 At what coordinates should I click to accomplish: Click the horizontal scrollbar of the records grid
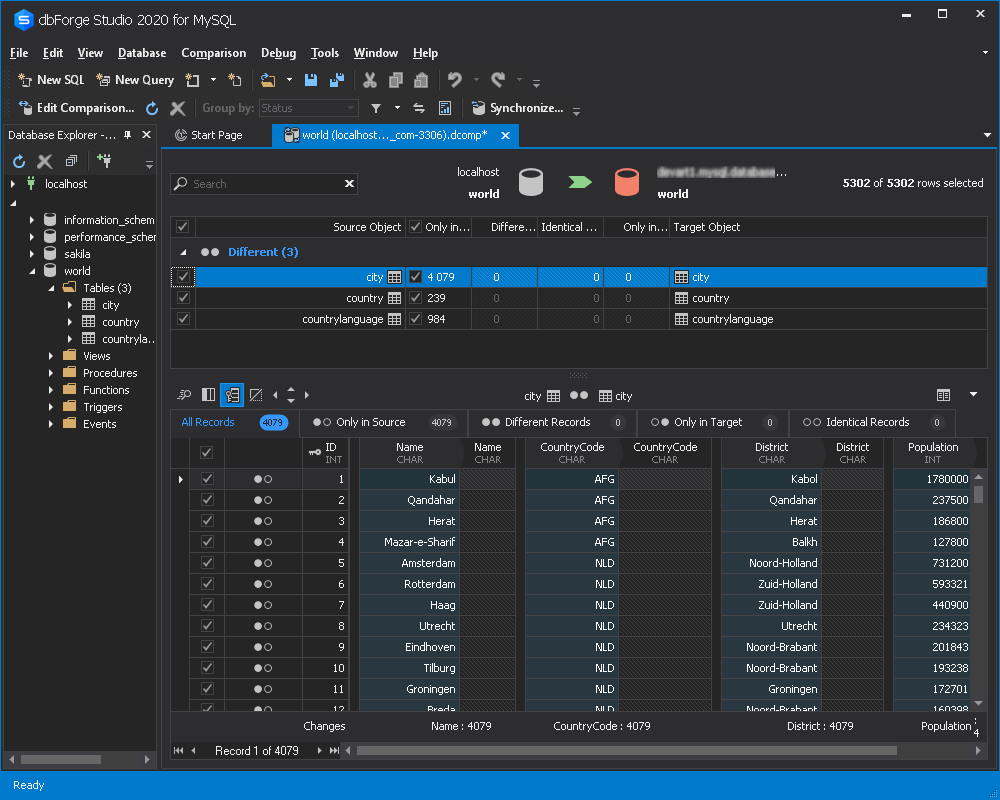(x=626, y=751)
